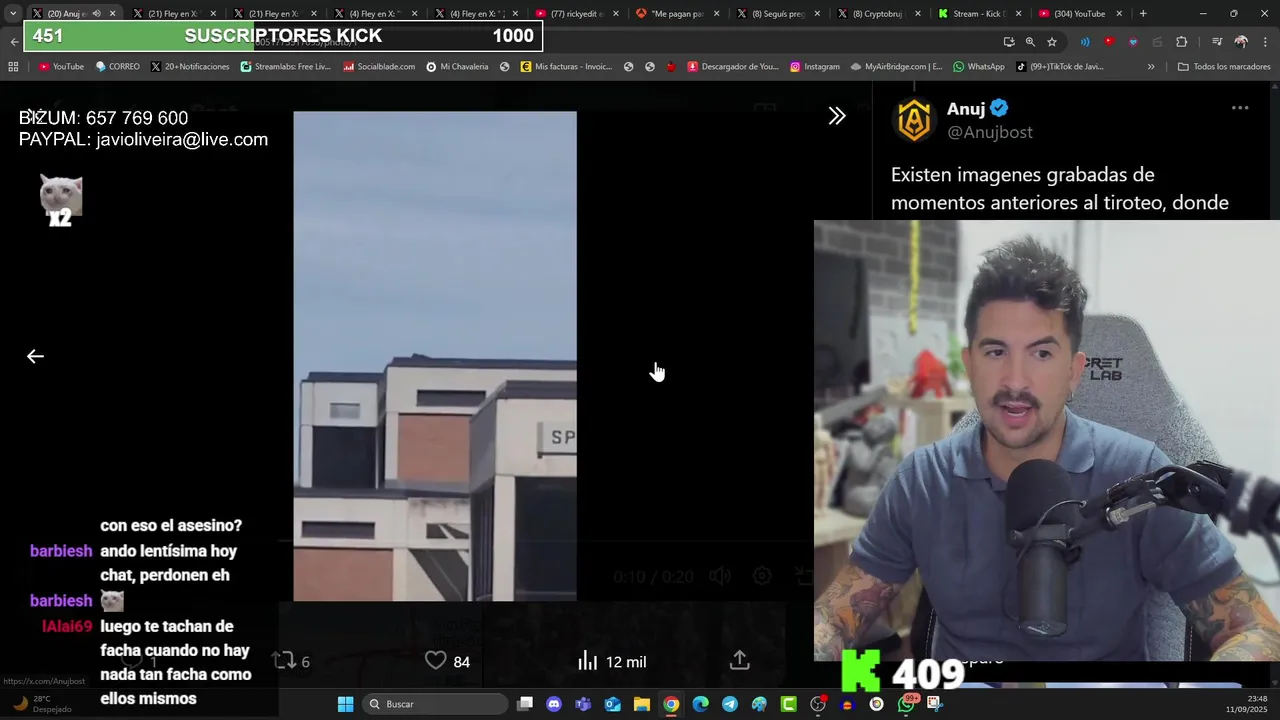Switch to the '(77) rickyedit' YouTube tab
This screenshot has height=720, width=1280.
[578, 14]
